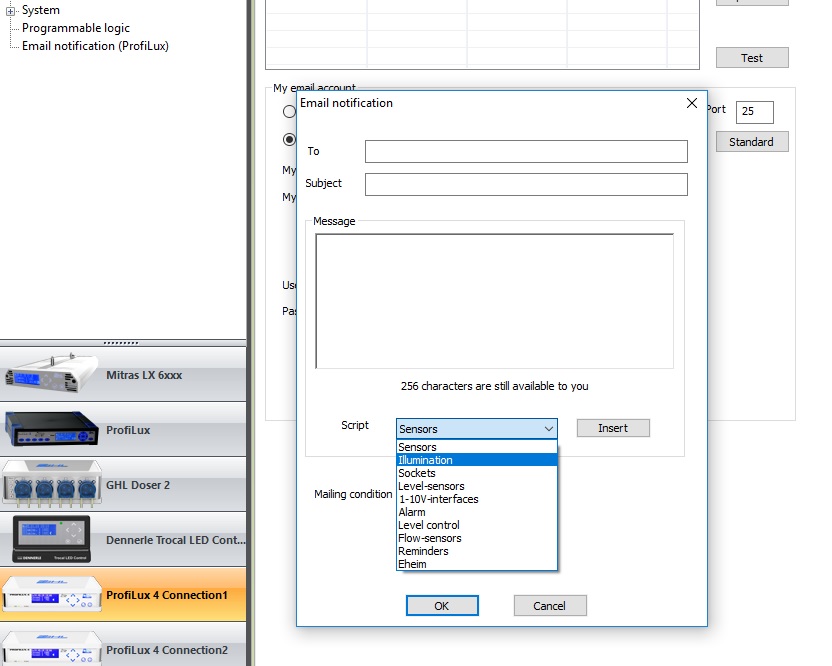The width and height of the screenshot is (832, 666).
Task: Collapse the Script combo box arrow
Action: tap(549, 429)
